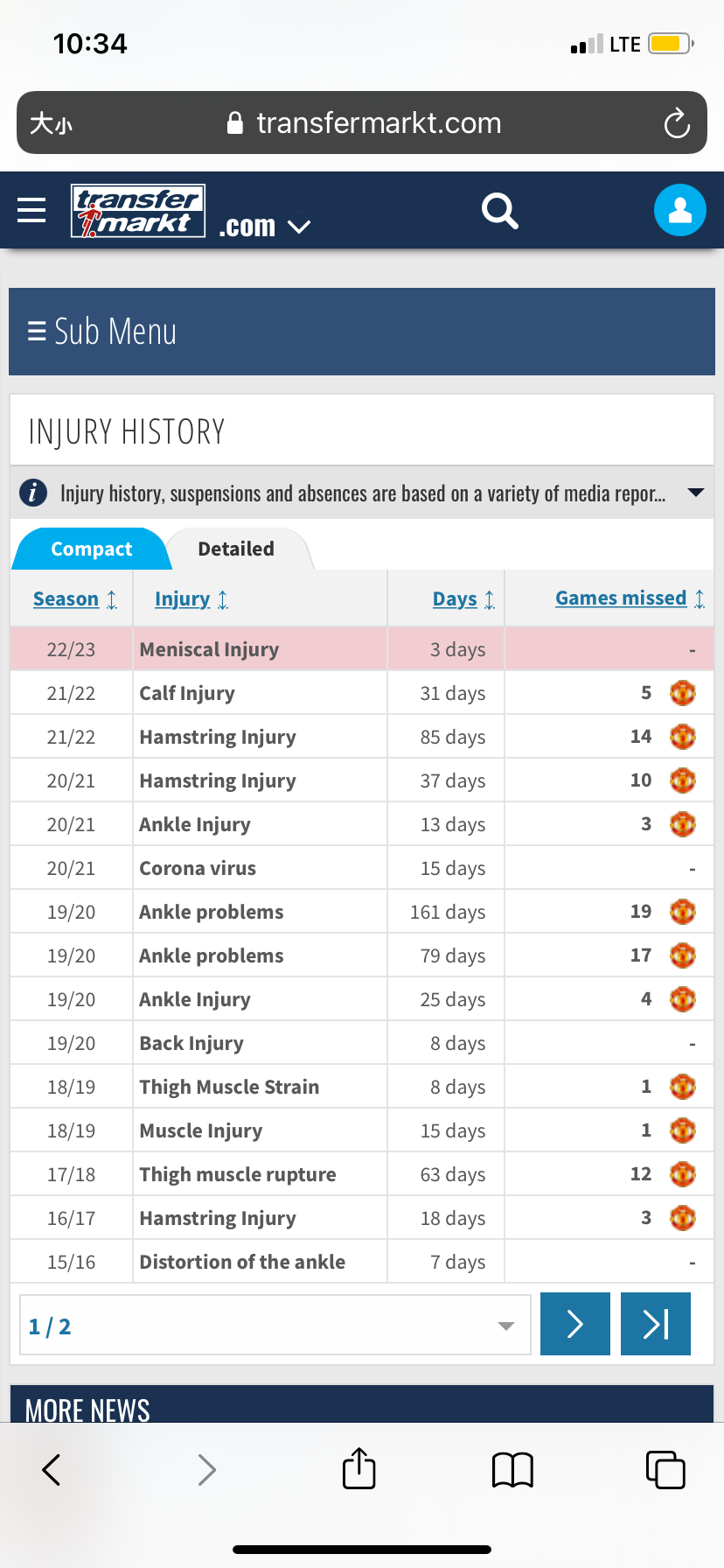724x1568 pixels.
Task: Expand the .com domain chevron
Action: tap(299, 227)
